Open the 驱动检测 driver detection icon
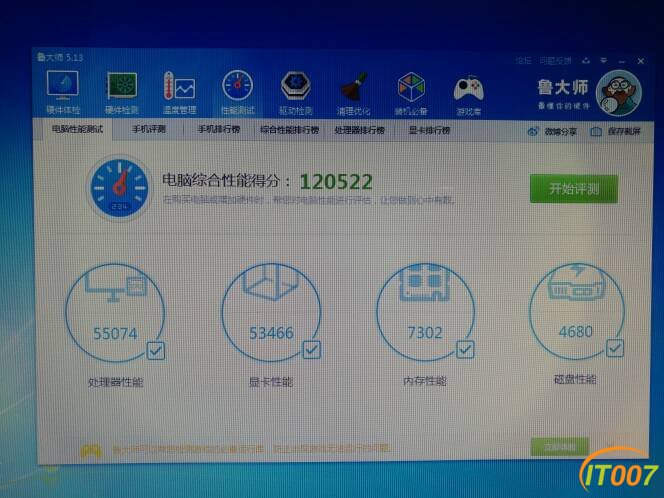Viewport: 664px width, 498px height. click(x=296, y=86)
